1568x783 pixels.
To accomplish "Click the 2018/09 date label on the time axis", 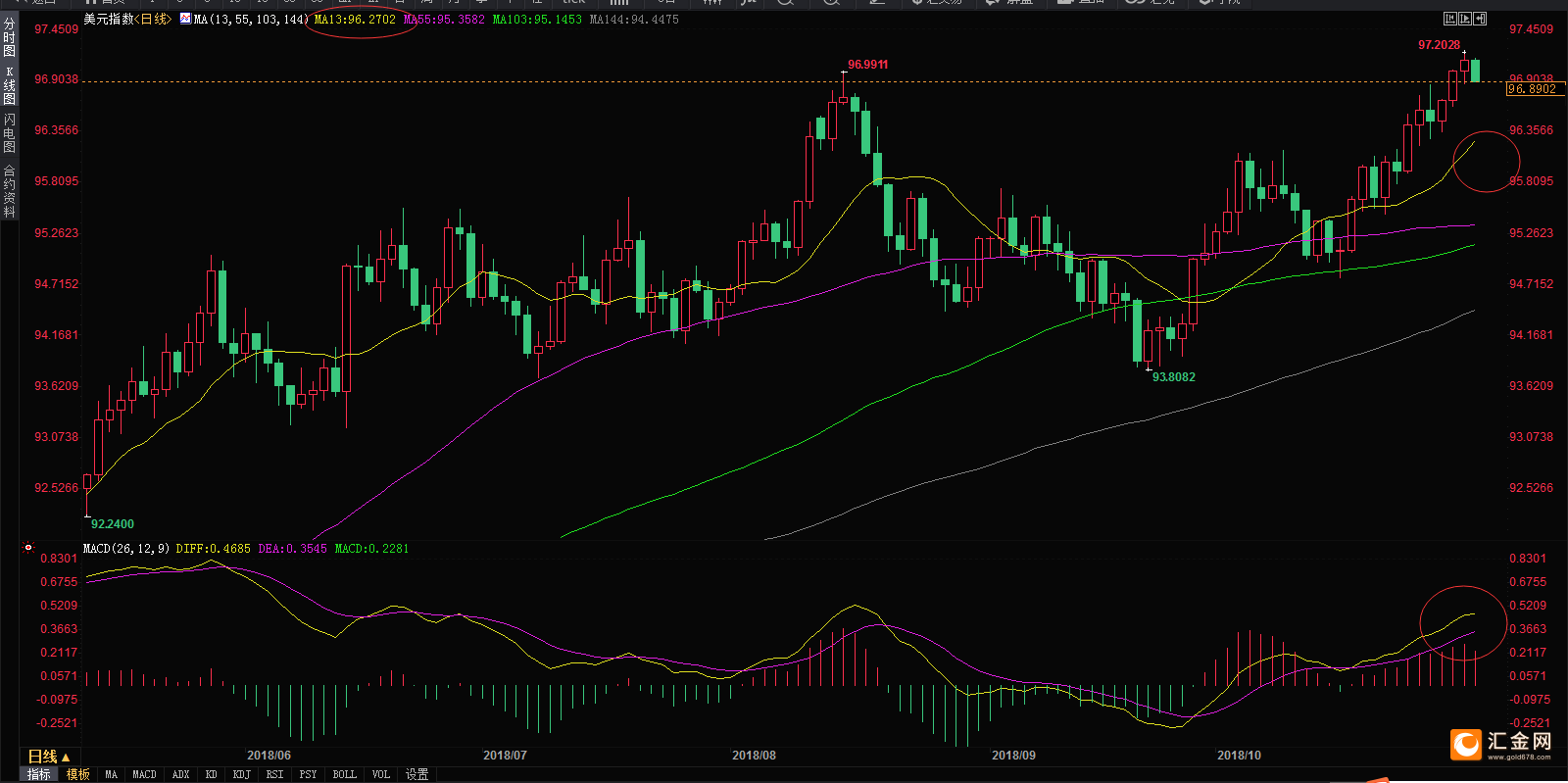I will pos(1013,756).
